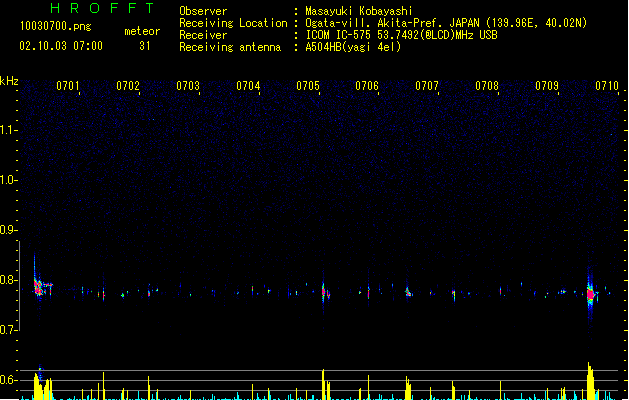Viewport: 629px width, 400px height.
Task: Click the file name 10030700.png
Action: pos(55,26)
